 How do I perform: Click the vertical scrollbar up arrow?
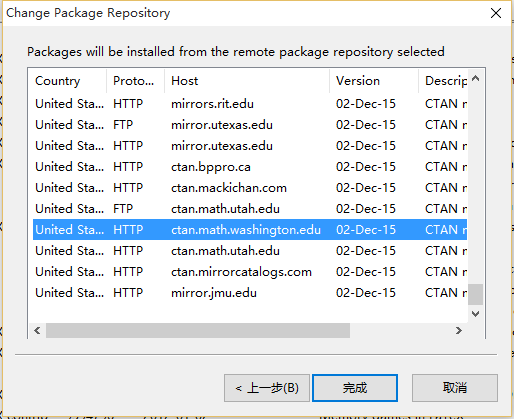[476, 79]
